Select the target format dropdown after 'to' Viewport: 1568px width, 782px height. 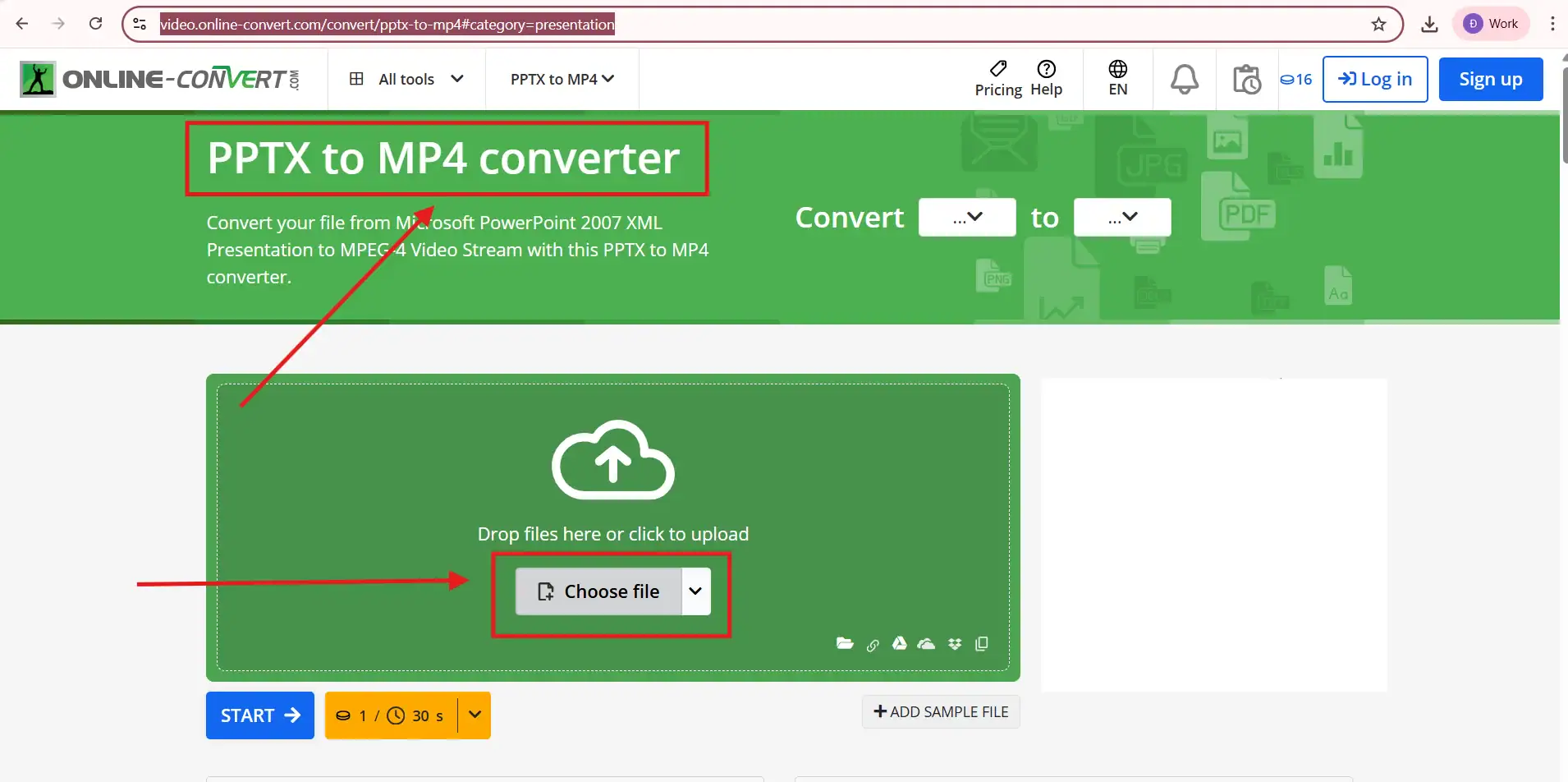point(1121,216)
